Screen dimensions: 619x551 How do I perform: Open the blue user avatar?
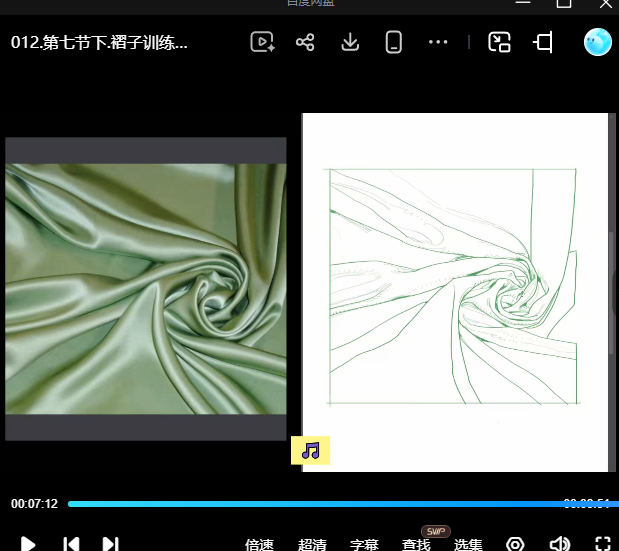tap(598, 42)
